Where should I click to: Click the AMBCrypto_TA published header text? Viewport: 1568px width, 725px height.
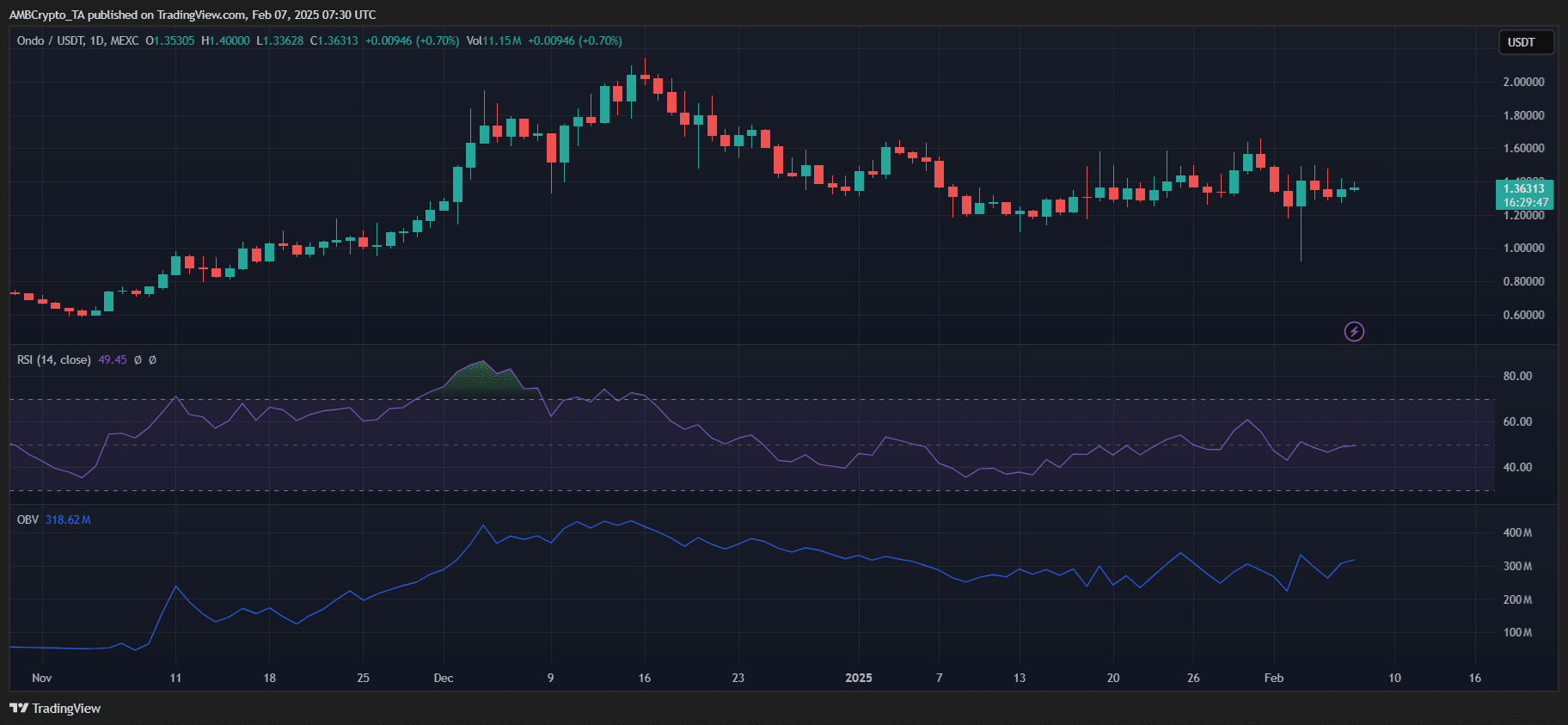tap(192, 15)
